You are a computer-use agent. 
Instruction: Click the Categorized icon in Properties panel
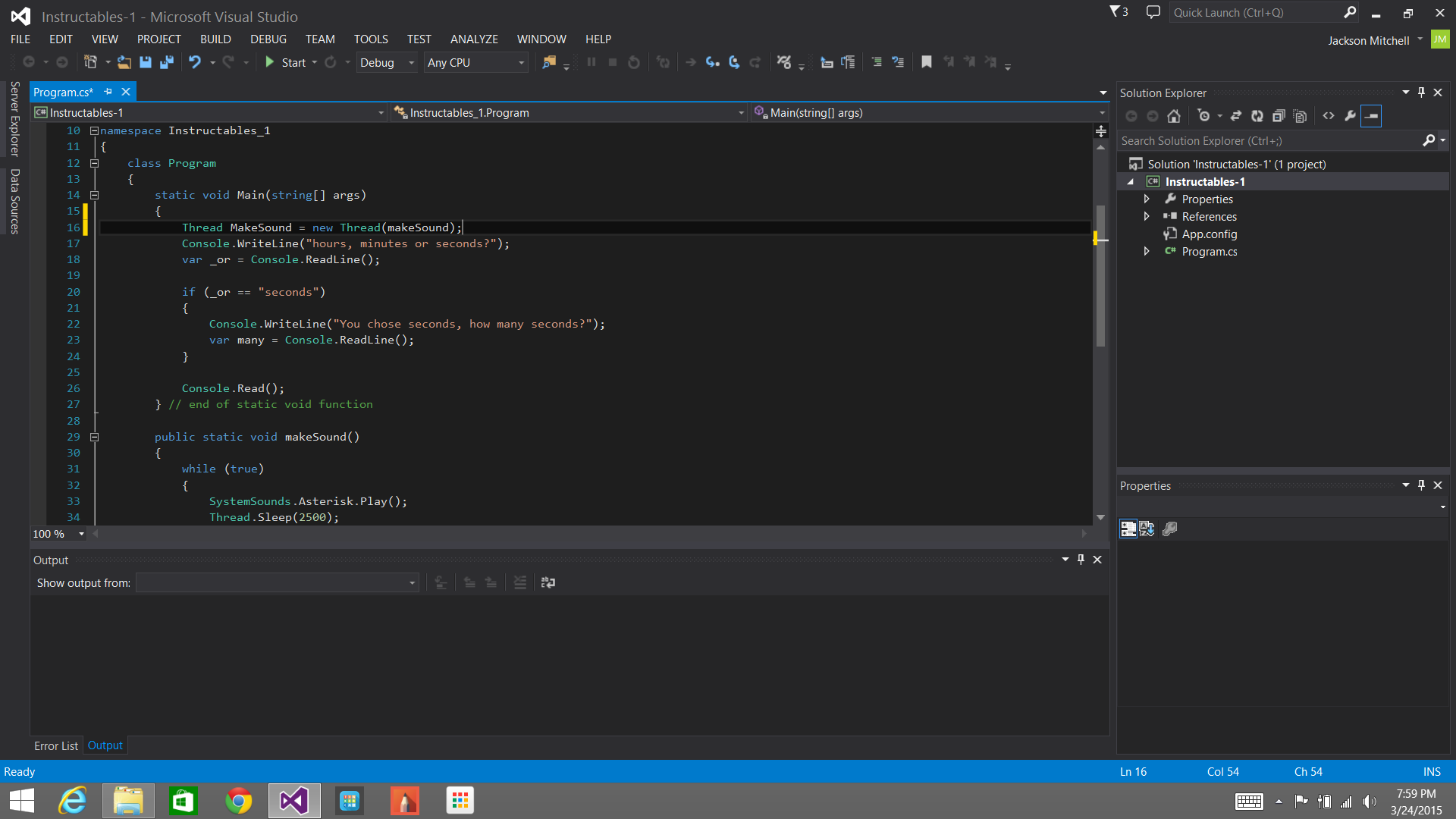pos(1128,529)
